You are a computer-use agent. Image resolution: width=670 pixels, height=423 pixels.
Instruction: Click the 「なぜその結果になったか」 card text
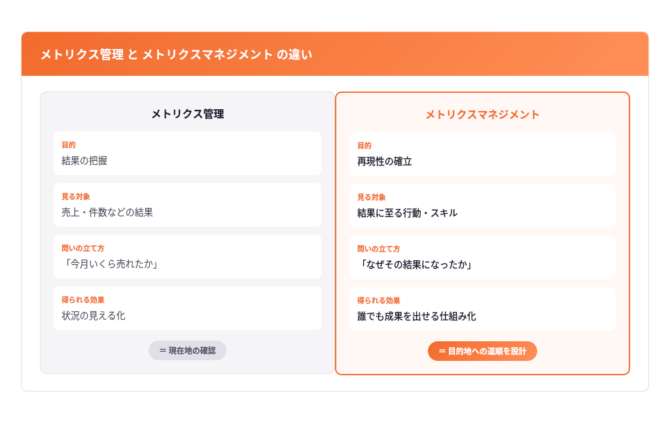[x=415, y=265]
